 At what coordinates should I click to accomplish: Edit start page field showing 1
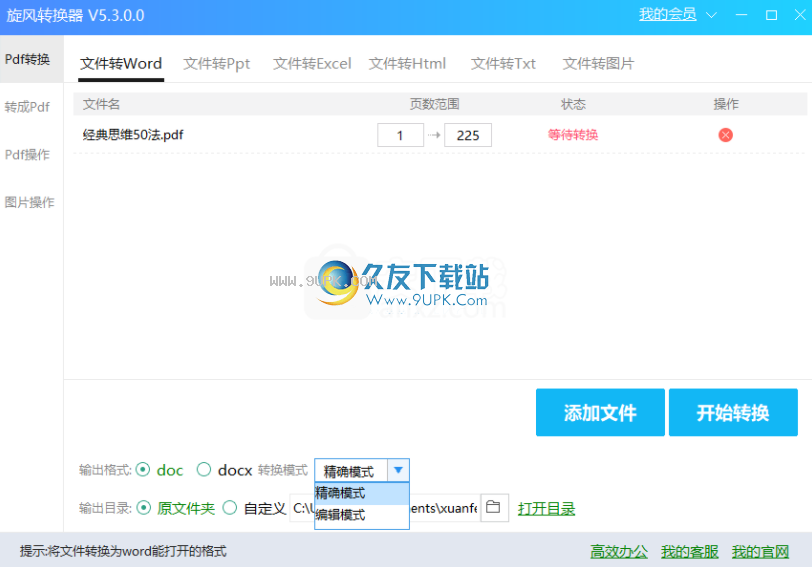click(400, 135)
